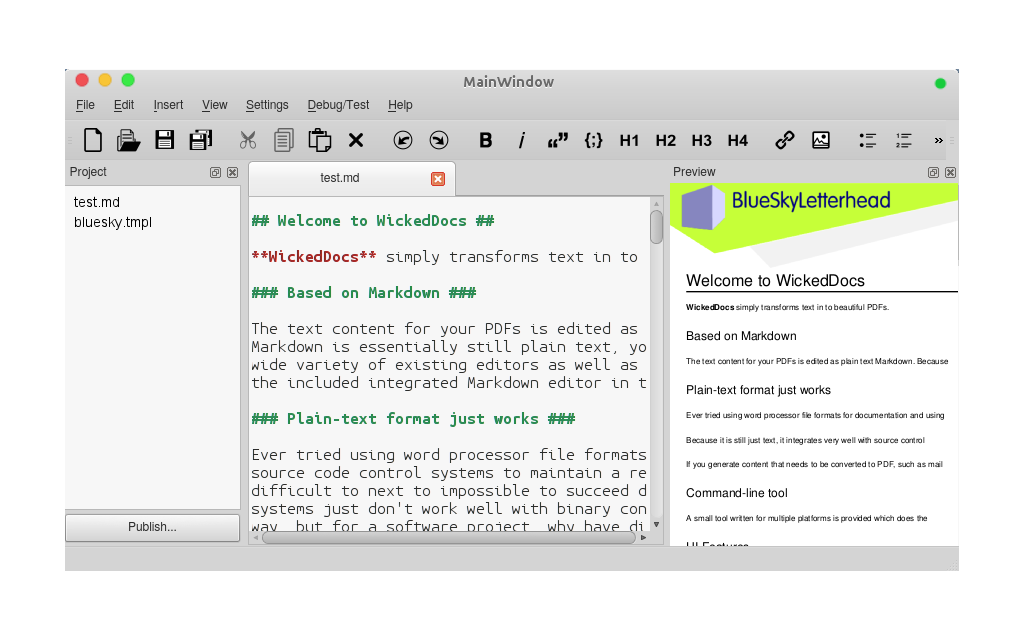Open the Insert menu

tap(168, 105)
